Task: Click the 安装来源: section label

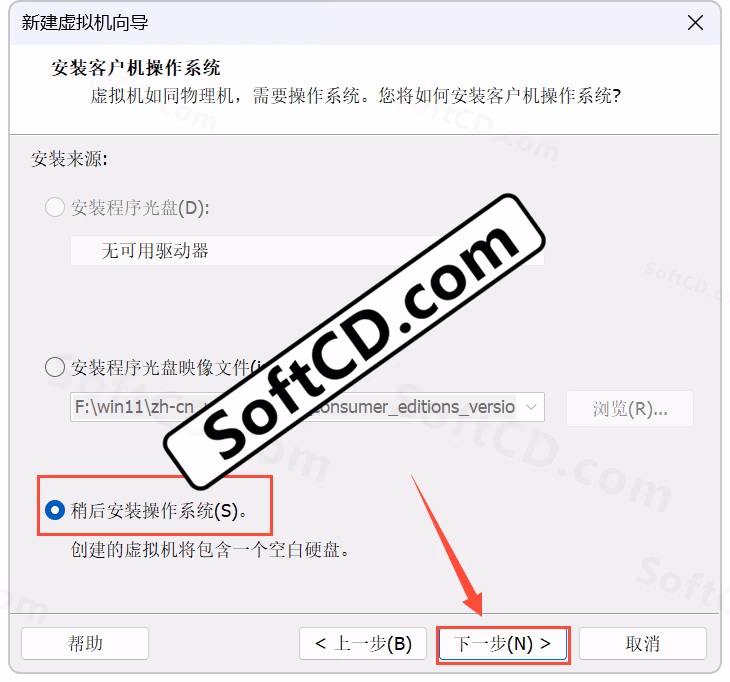Action: (x=69, y=159)
